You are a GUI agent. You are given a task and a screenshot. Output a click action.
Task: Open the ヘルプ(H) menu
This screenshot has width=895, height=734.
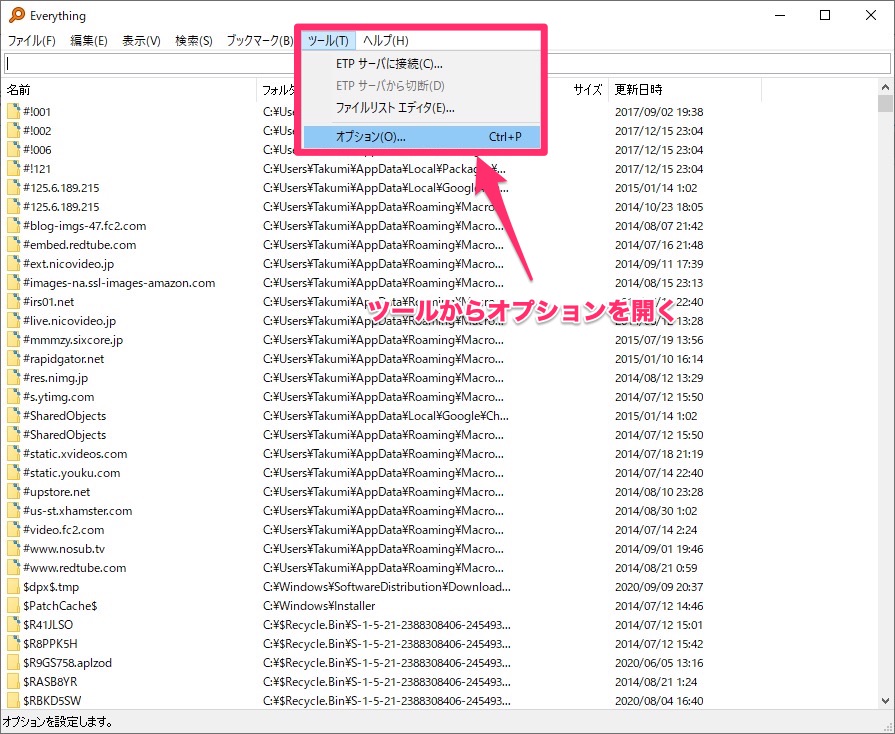pyautogui.click(x=385, y=41)
